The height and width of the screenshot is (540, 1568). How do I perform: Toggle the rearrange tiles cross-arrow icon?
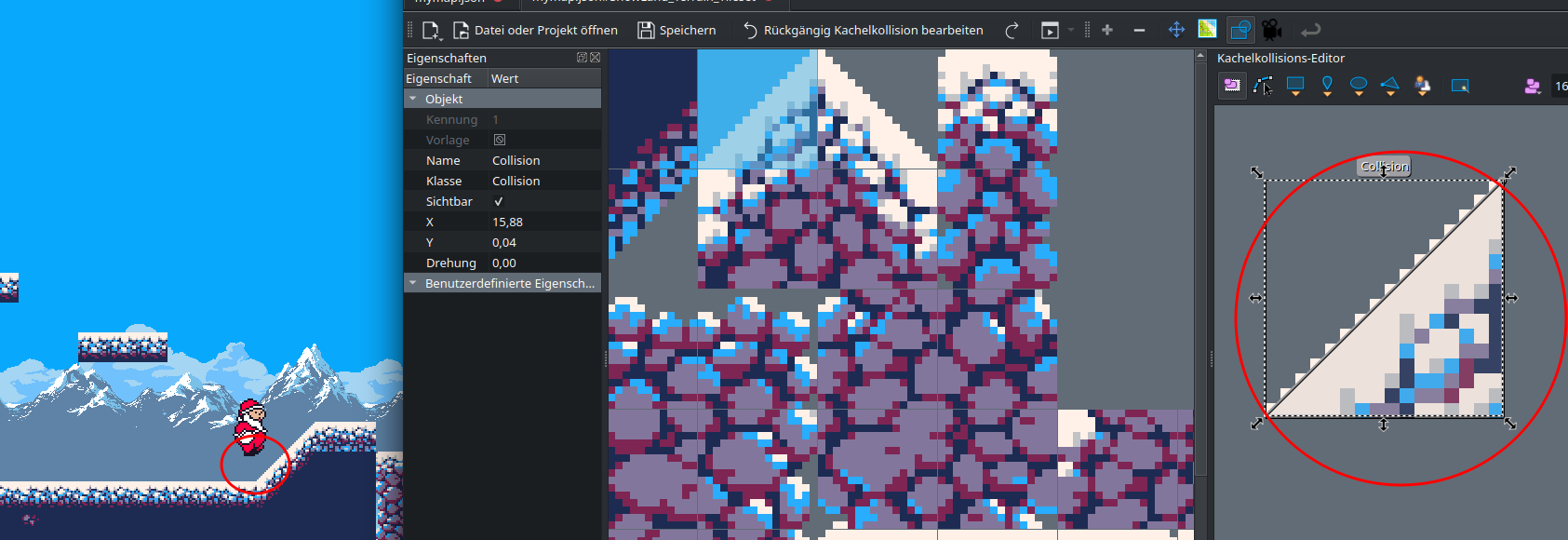click(x=1176, y=31)
